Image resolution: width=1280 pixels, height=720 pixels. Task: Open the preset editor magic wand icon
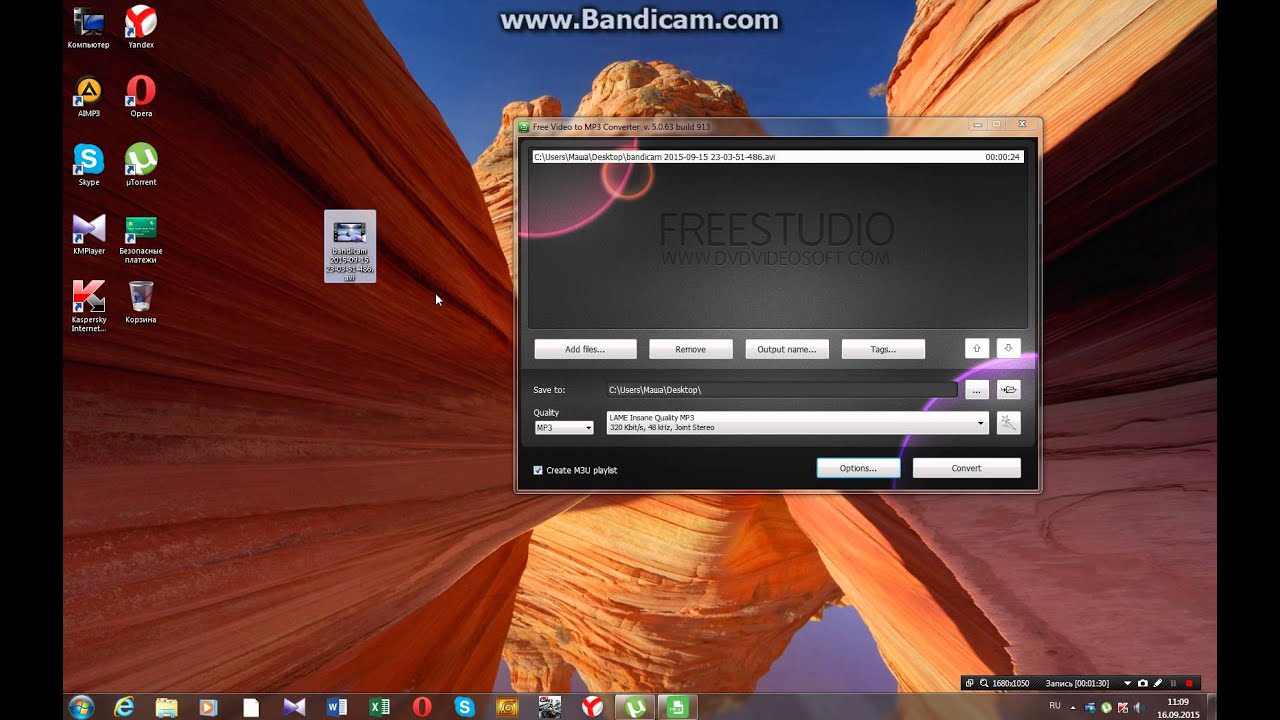[x=1008, y=423]
